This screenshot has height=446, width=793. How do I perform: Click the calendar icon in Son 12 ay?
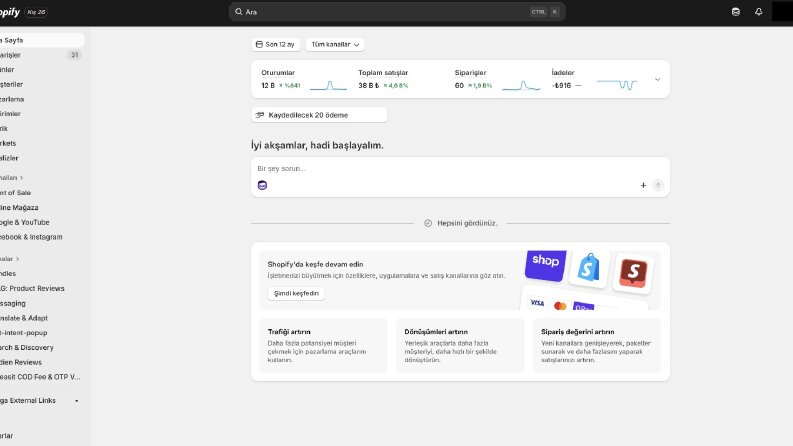(x=259, y=44)
